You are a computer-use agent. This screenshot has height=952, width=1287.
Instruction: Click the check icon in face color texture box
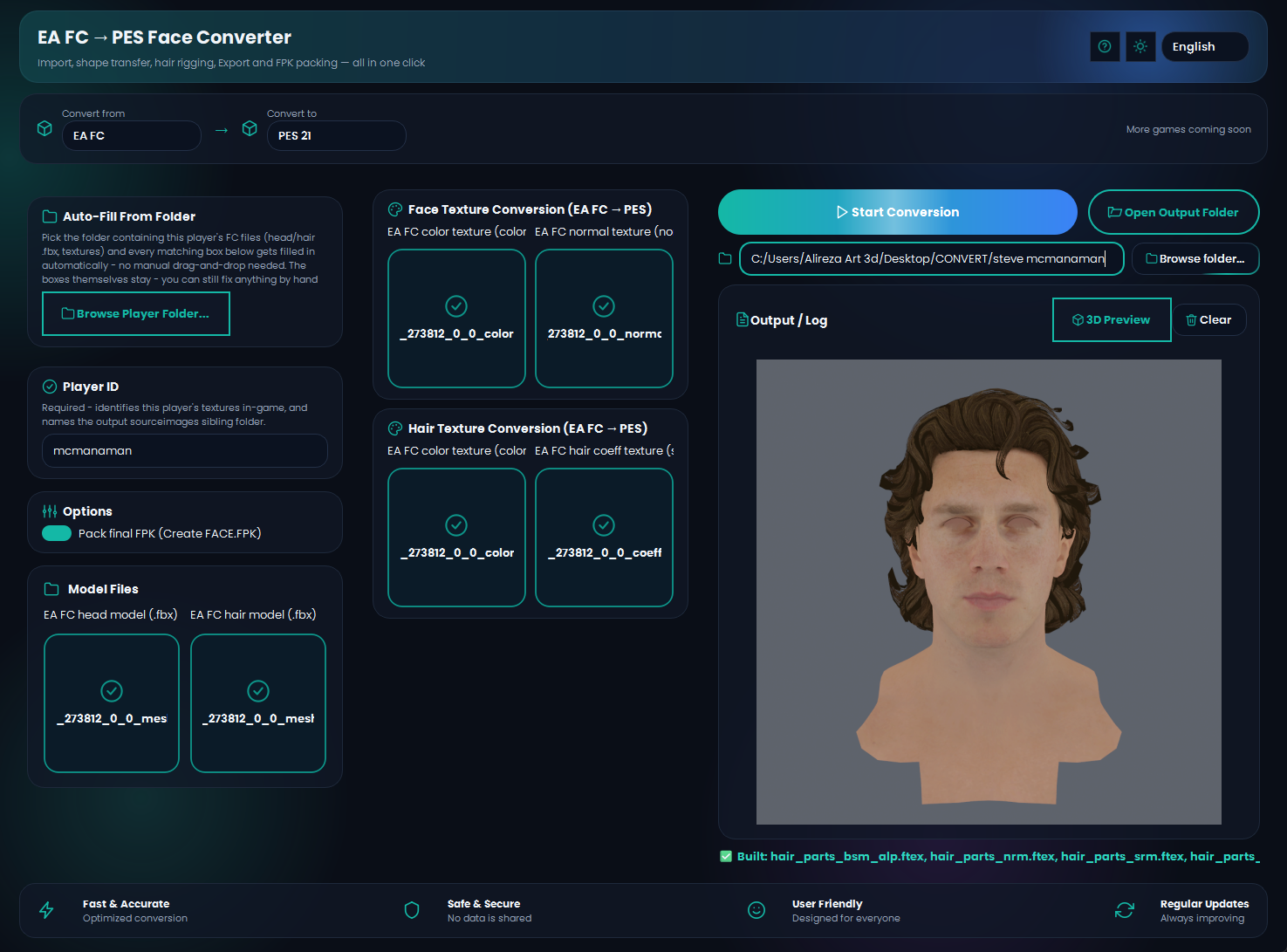pyautogui.click(x=456, y=306)
